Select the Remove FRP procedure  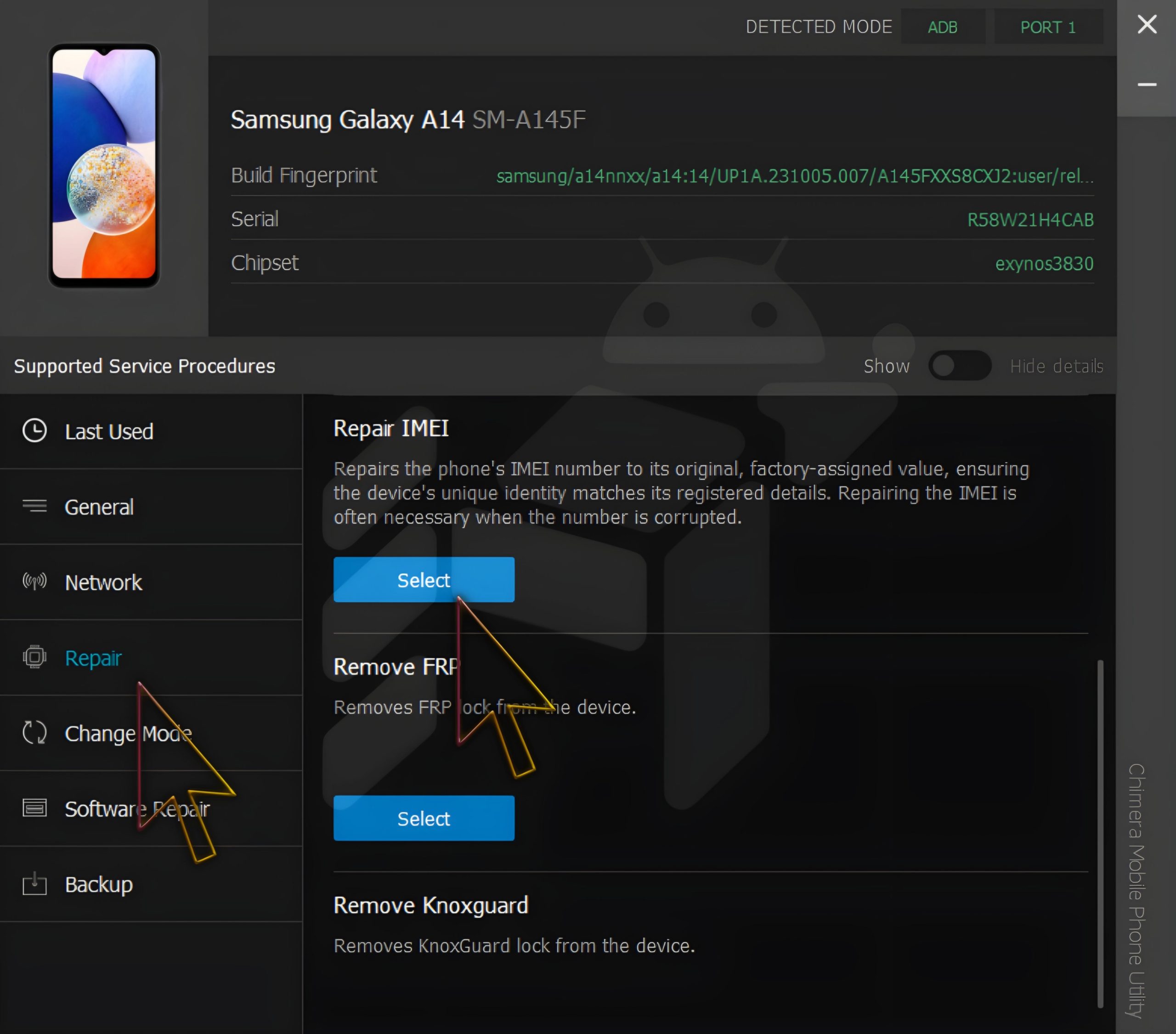tap(424, 818)
